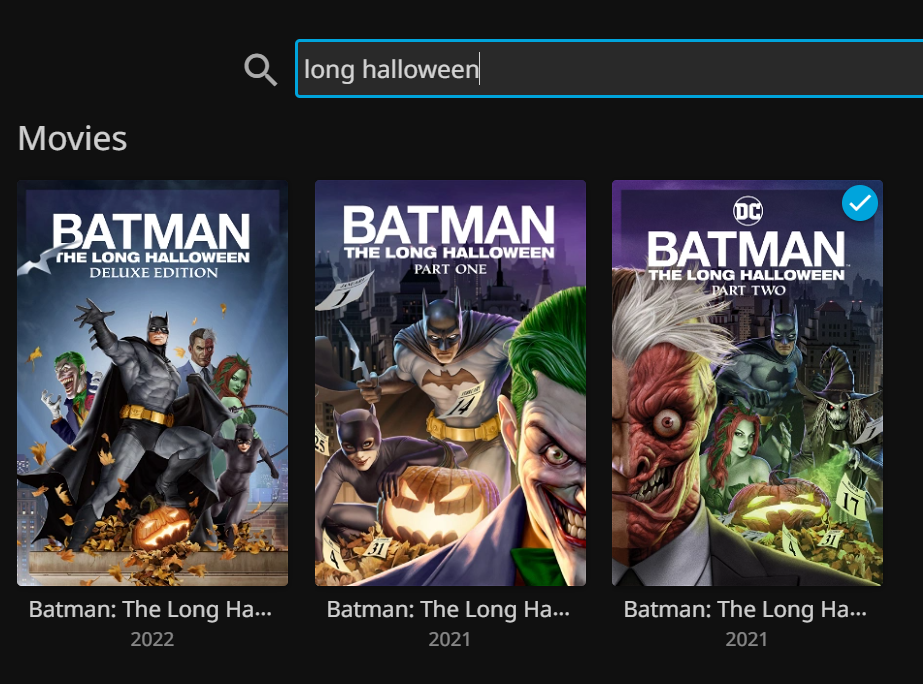923x684 pixels.
Task: Click the magnifying glass search icon
Action: pyautogui.click(x=260, y=69)
